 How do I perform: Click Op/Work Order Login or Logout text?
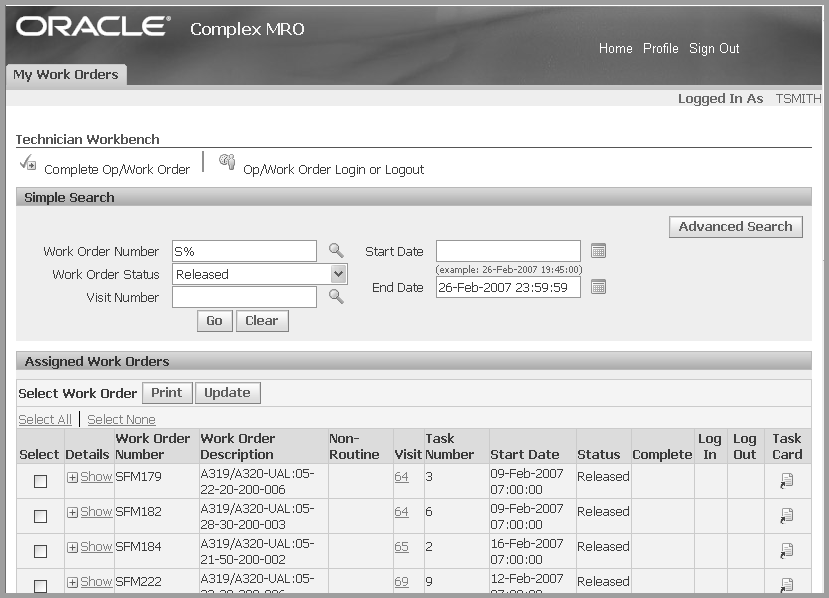coord(334,169)
